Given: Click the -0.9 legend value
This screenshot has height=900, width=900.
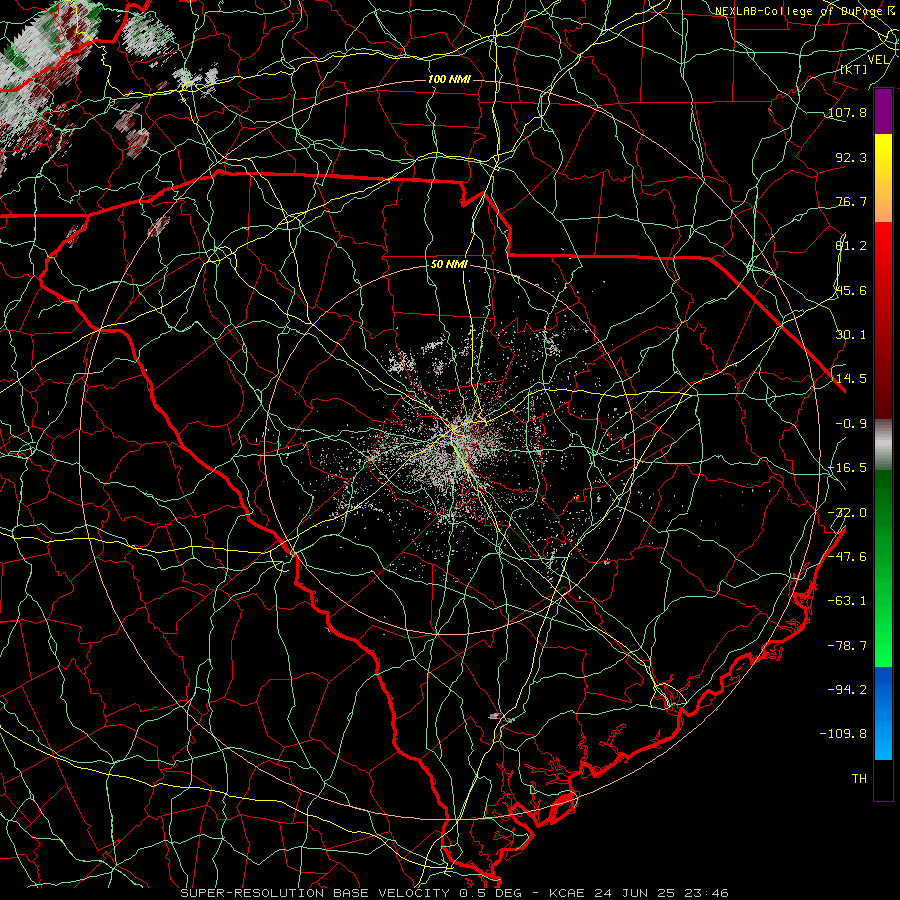Looking at the screenshot, I should 851,424.
